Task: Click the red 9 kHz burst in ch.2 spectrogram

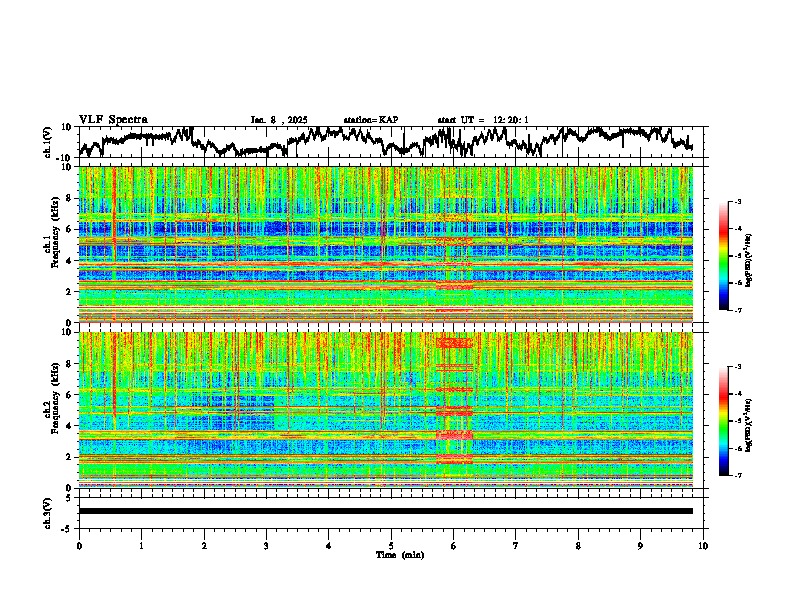Action: tap(455, 343)
